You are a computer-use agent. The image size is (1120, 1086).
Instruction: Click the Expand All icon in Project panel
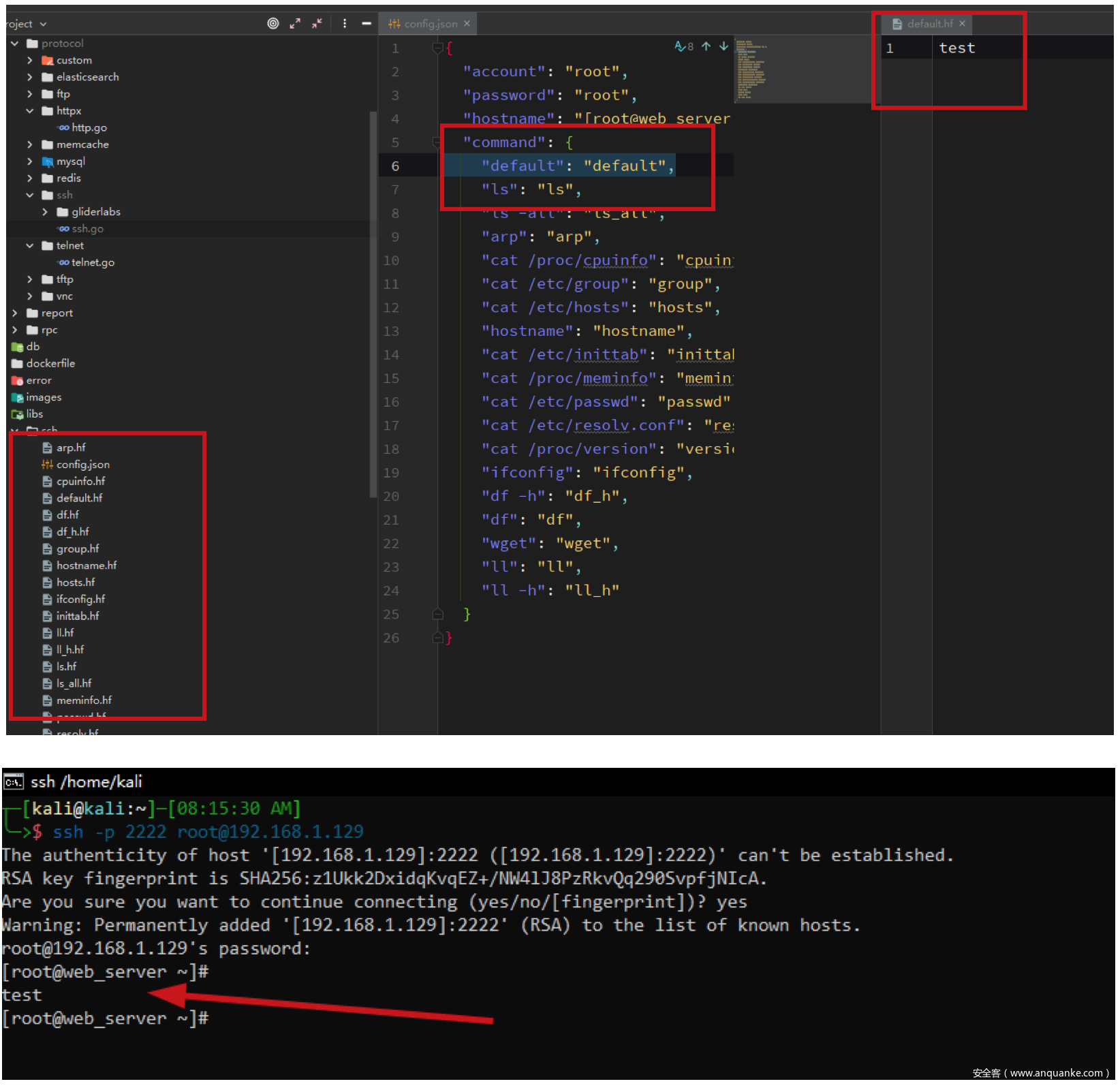[x=295, y=24]
